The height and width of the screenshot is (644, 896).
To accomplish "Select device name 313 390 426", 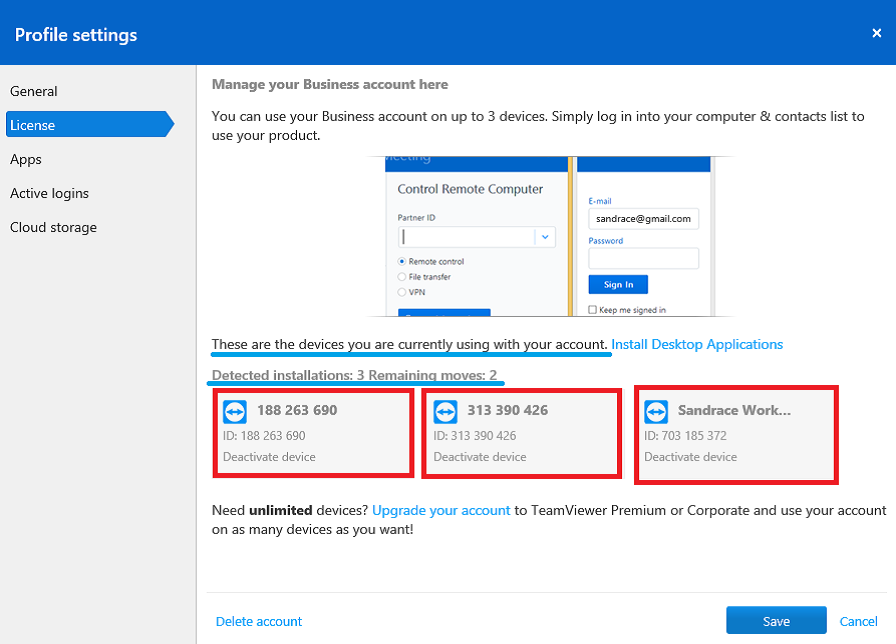I will pos(507,410).
